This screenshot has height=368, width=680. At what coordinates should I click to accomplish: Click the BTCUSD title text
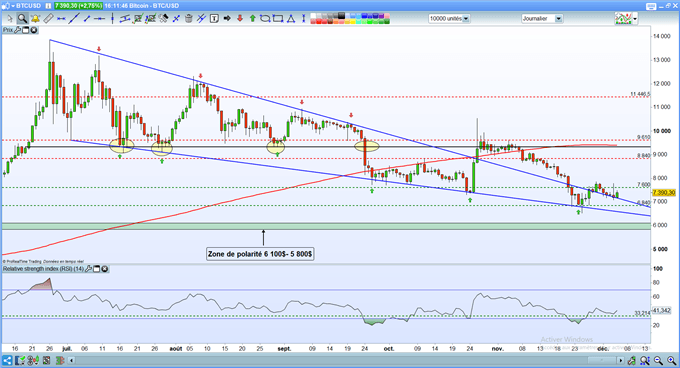coord(29,6)
